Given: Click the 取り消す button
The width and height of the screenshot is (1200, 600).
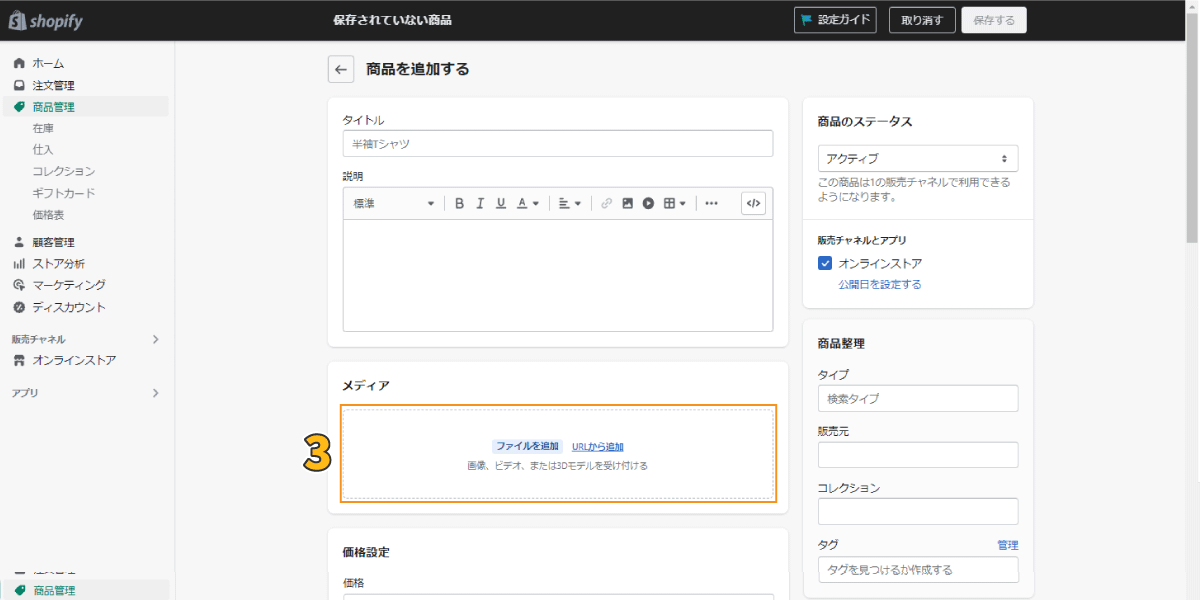Looking at the screenshot, I should pos(921,20).
